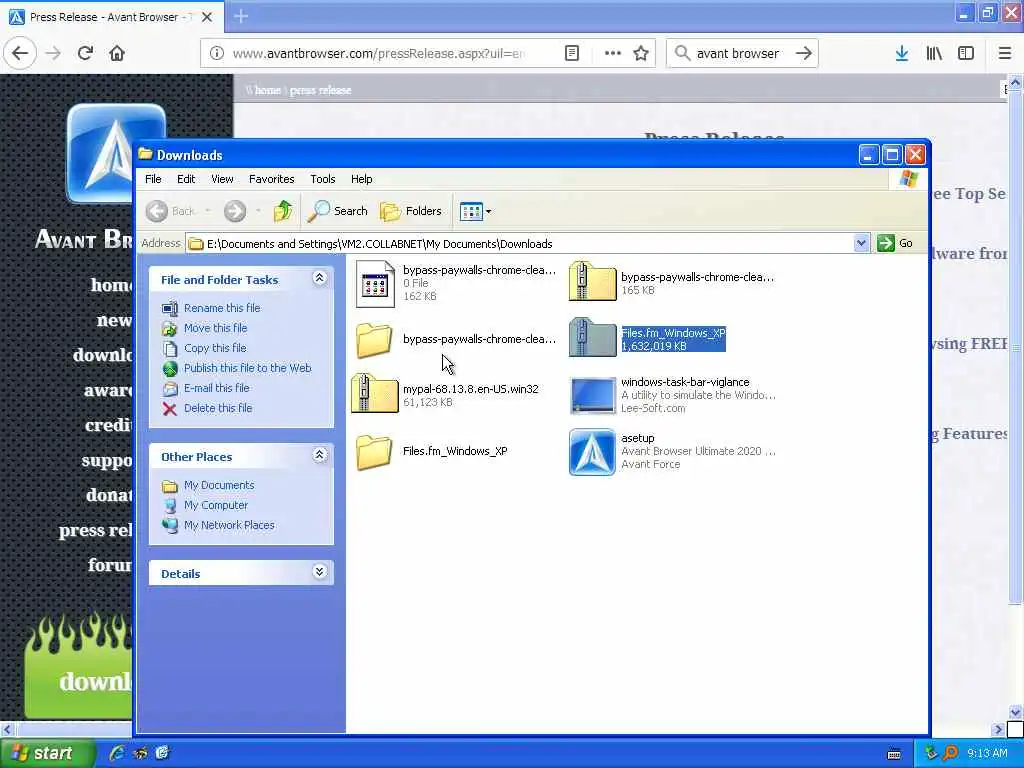Select the asetup Avant Browser installer icon
The height and width of the screenshot is (768, 1024).
click(592, 452)
